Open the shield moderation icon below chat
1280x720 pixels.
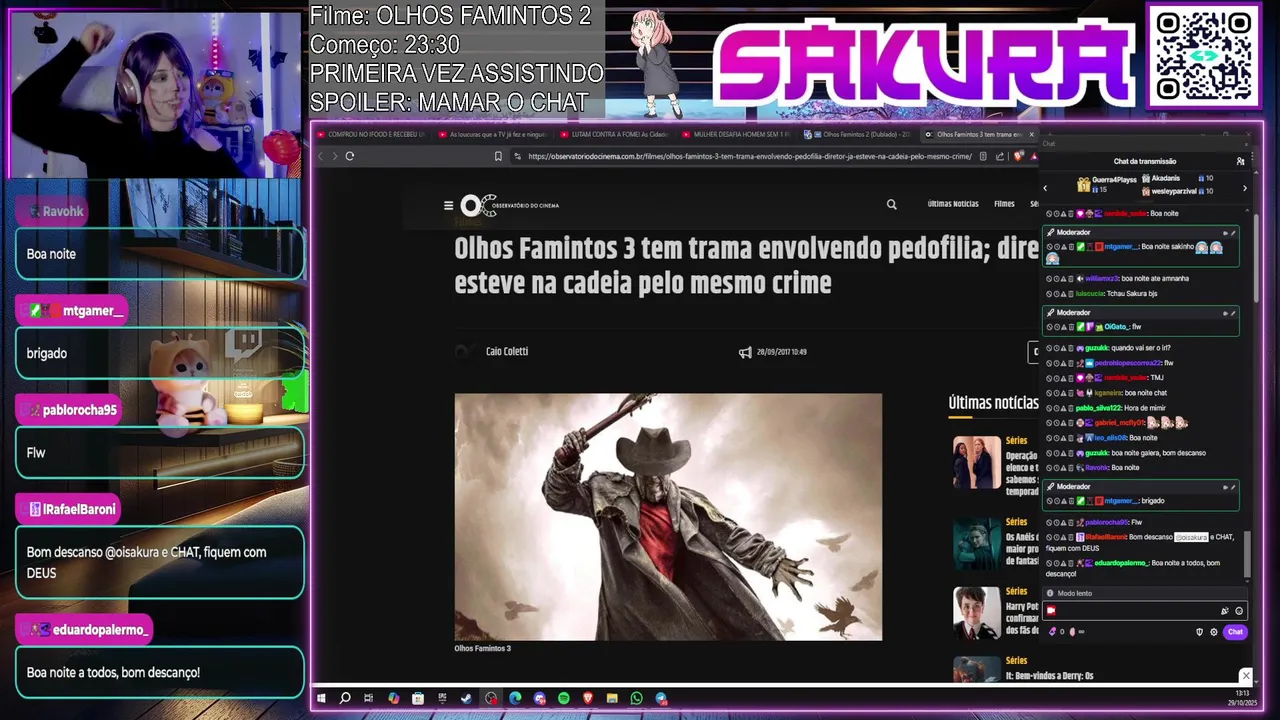point(1199,632)
